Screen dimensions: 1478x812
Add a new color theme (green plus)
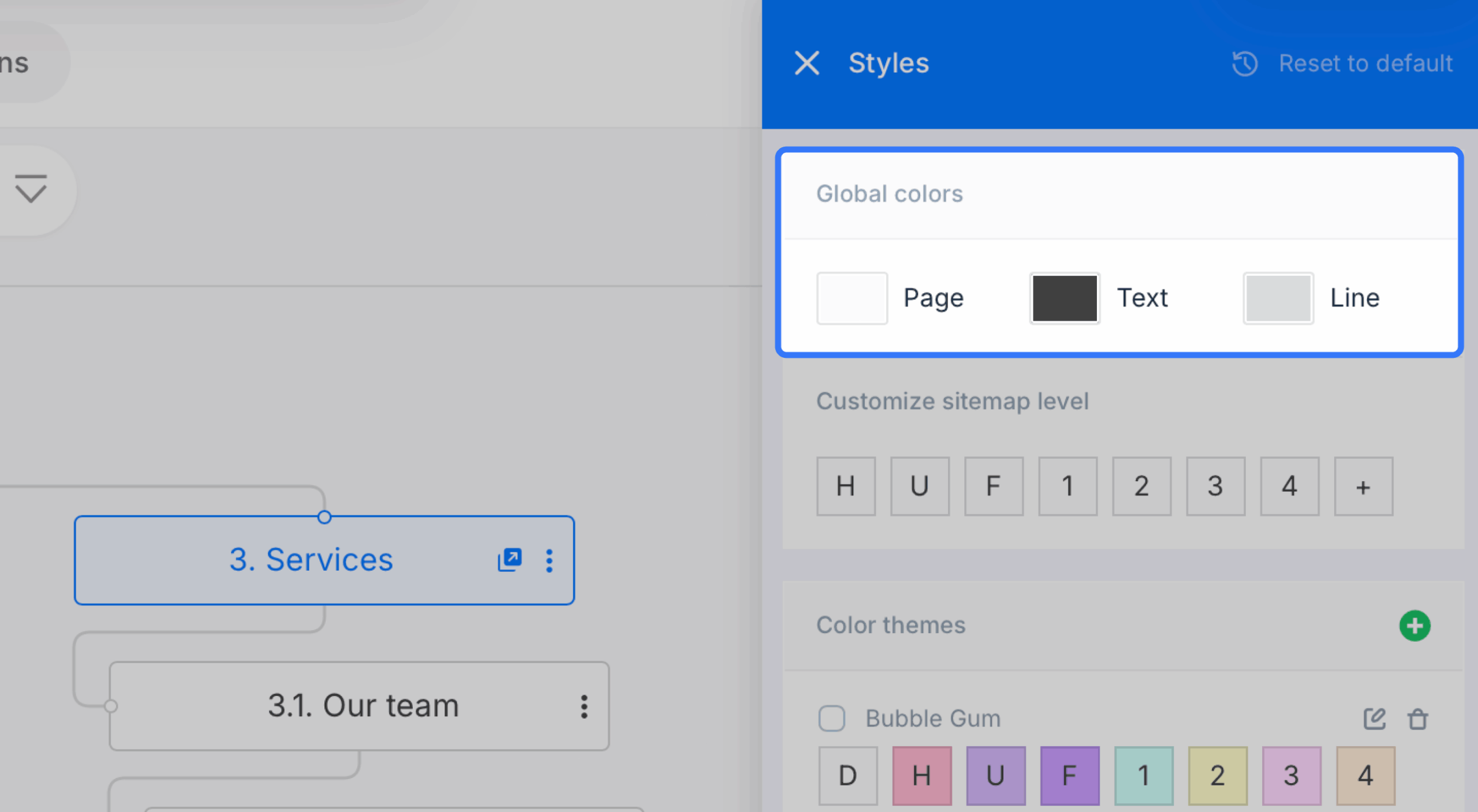pyautogui.click(x=1414, y=626)
